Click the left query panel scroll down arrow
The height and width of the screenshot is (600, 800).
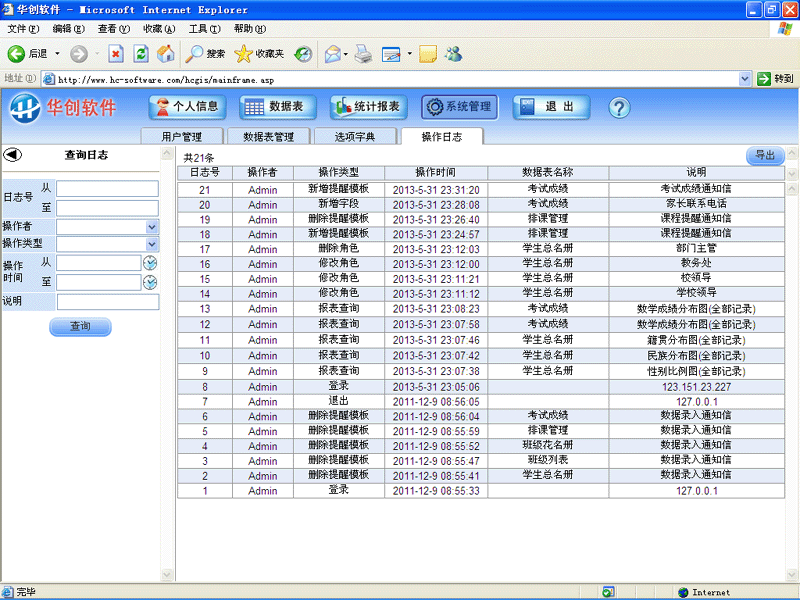[x=167, y=575]
